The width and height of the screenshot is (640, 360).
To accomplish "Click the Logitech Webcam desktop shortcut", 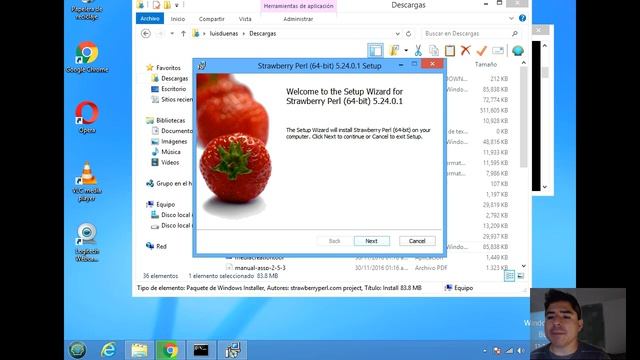I will coord(87,242).
